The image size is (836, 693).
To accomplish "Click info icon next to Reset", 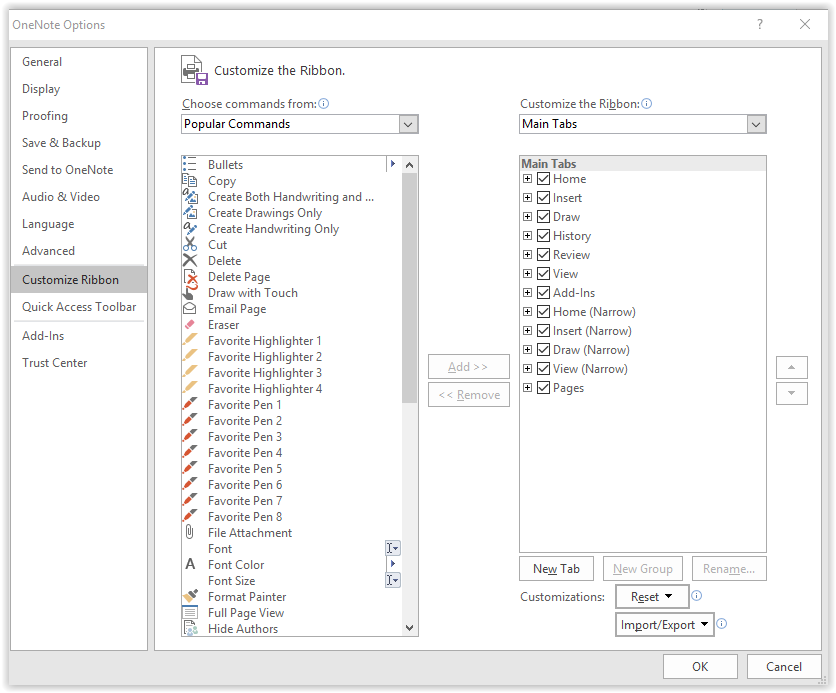I will [x=697, y=595].
